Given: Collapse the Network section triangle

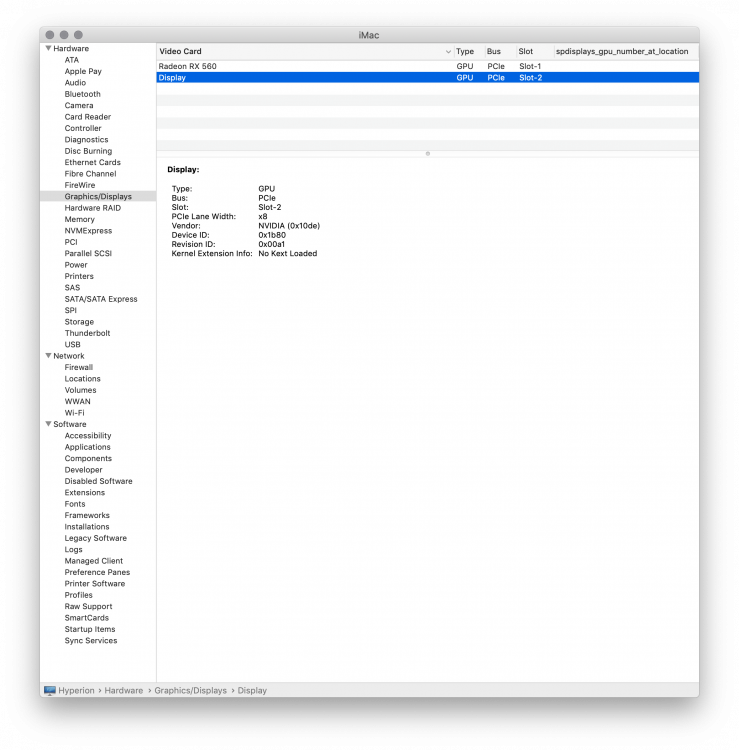Looking at the screenshot, I should click(48, 356).
